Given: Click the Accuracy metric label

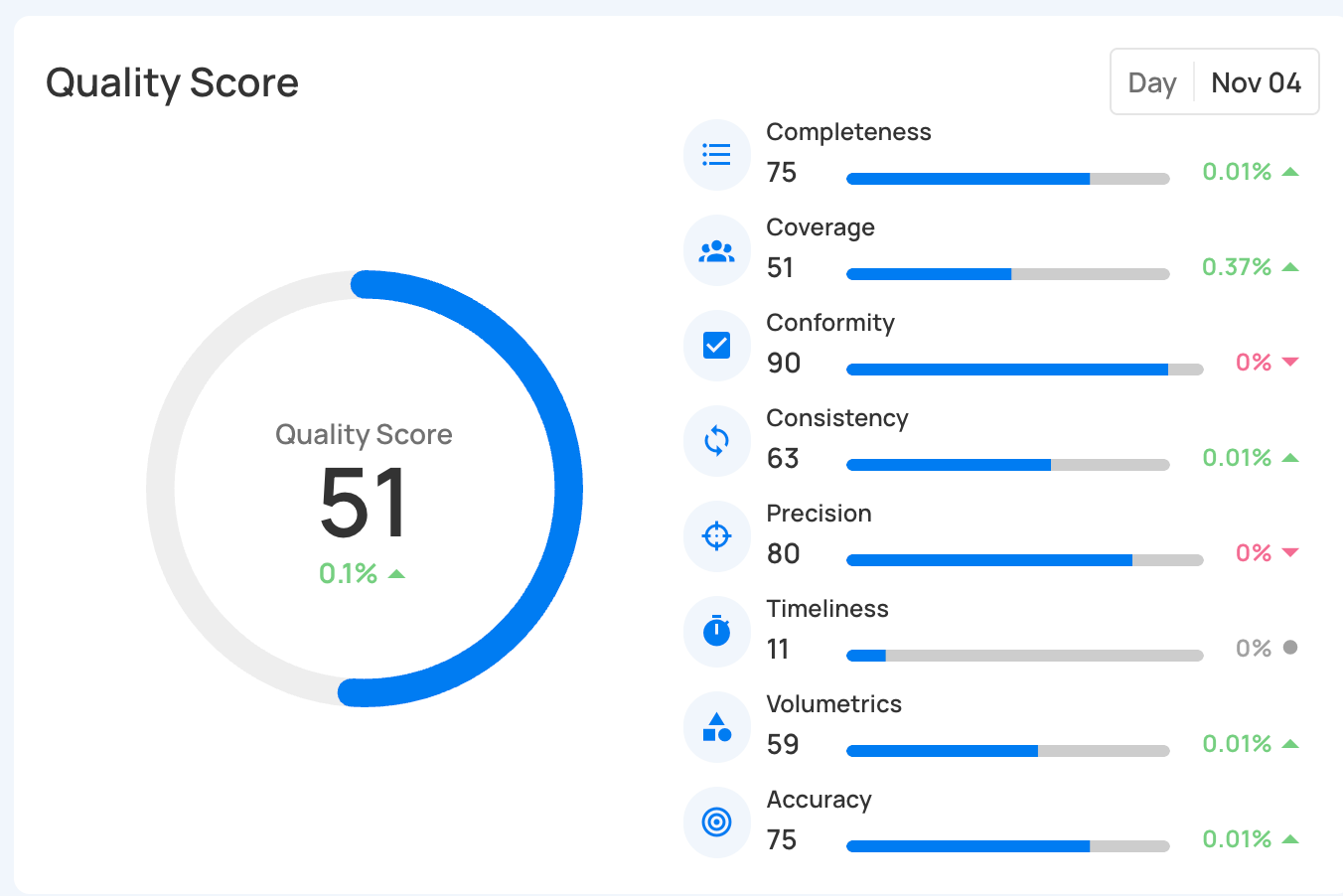Looking at the screenshot, I should (819, 800).
